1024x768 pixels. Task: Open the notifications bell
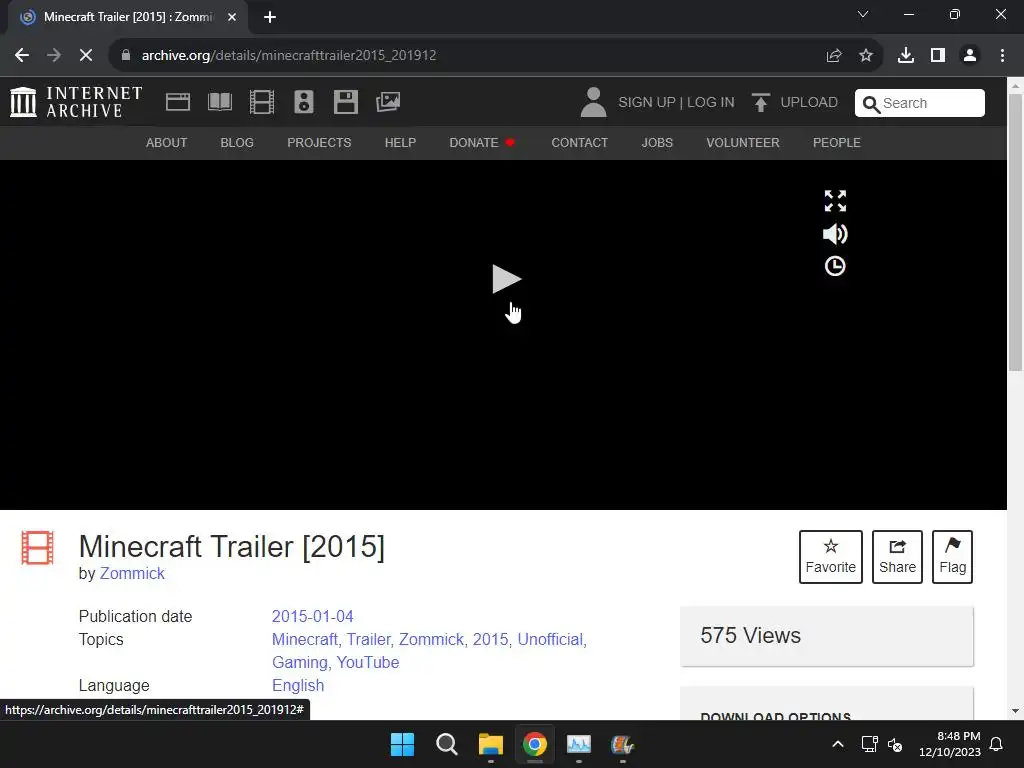pyautogui.click(x=997, y=744)
